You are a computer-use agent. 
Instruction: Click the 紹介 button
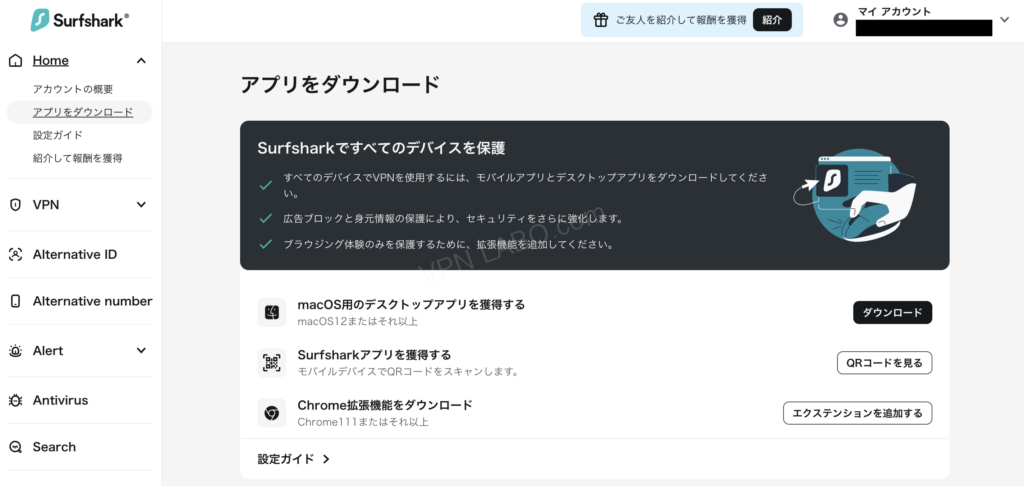(772, 20)
